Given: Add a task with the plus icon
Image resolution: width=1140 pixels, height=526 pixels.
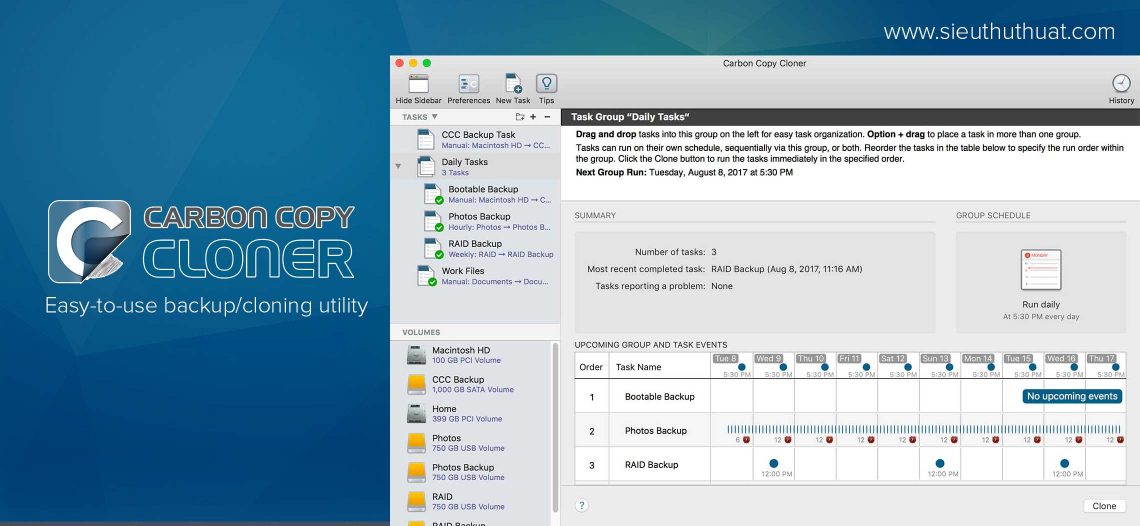Looking at the screenshot, I should tap(533, 116).
